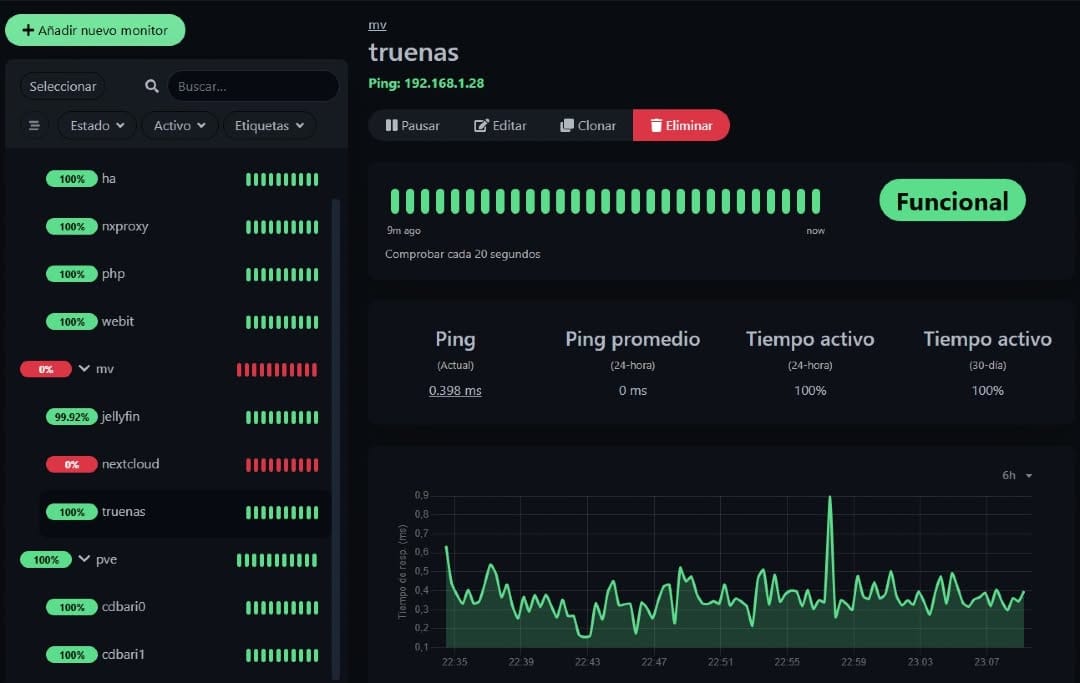
Task: Open the mv parent group link
Action: coord(377,25)
